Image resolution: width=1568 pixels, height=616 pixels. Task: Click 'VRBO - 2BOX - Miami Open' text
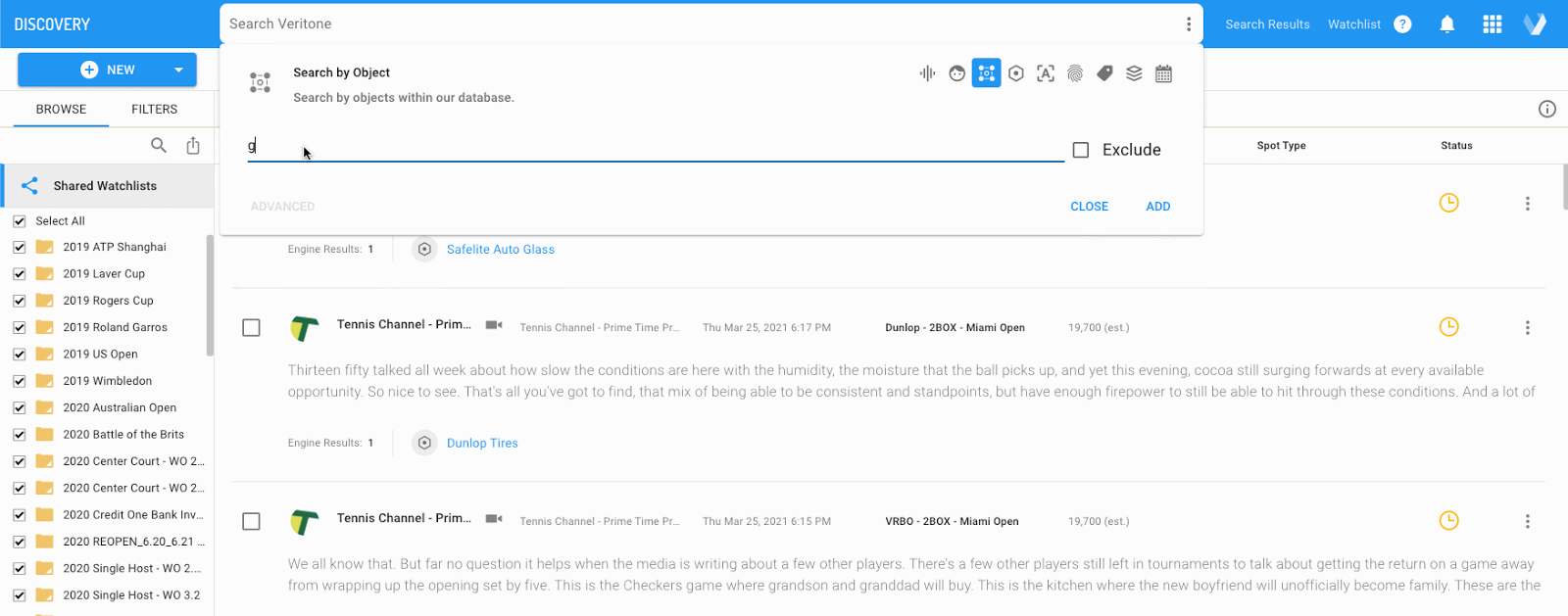[x=952, y=522]
